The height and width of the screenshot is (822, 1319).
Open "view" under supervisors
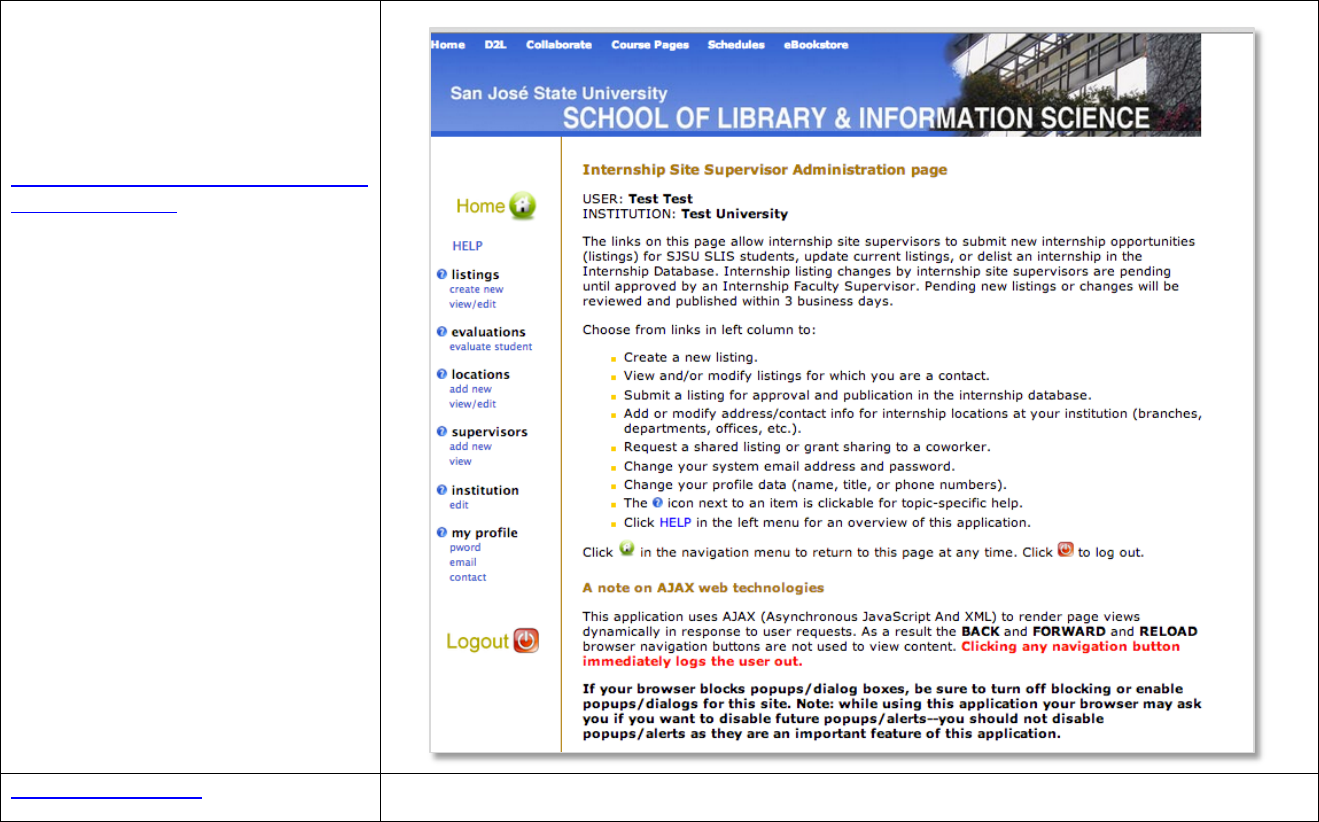(x=460, y=462)
